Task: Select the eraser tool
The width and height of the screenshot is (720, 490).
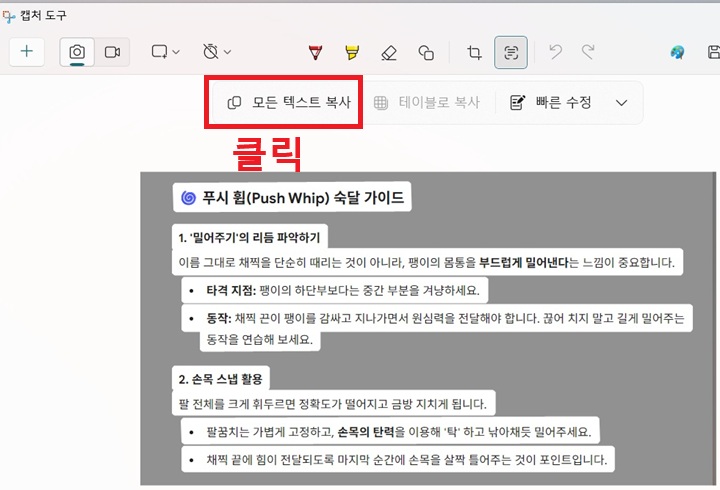Action: [389, 52]
